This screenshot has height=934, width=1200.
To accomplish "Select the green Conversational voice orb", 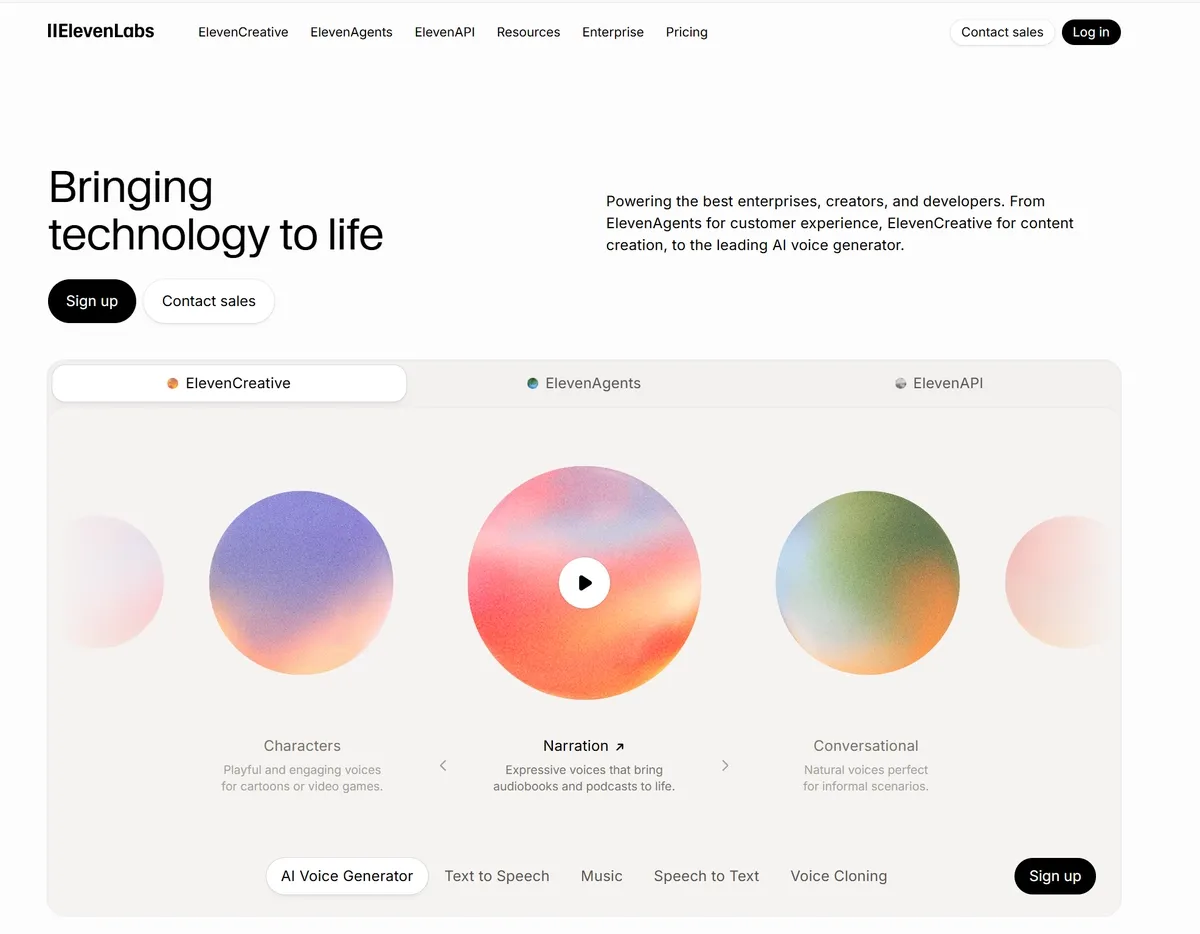I will 867,583.
